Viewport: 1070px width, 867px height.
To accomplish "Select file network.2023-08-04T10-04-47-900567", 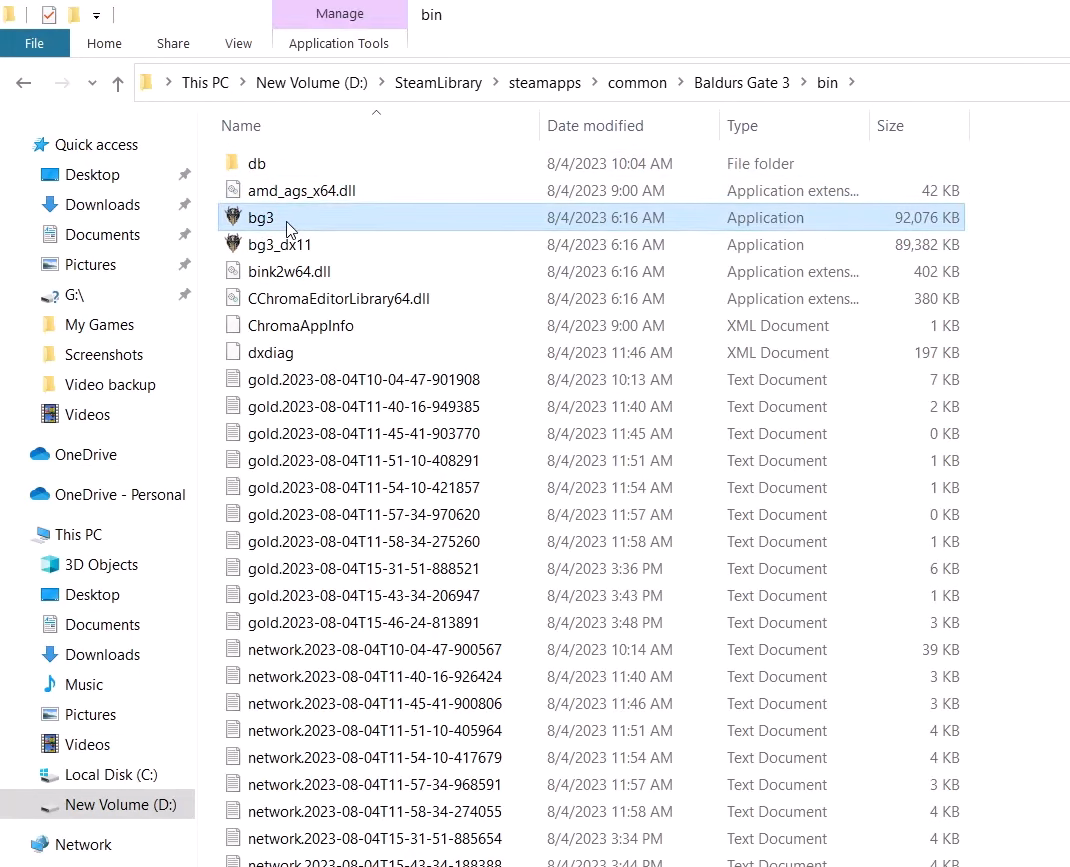I will point(592,649).
